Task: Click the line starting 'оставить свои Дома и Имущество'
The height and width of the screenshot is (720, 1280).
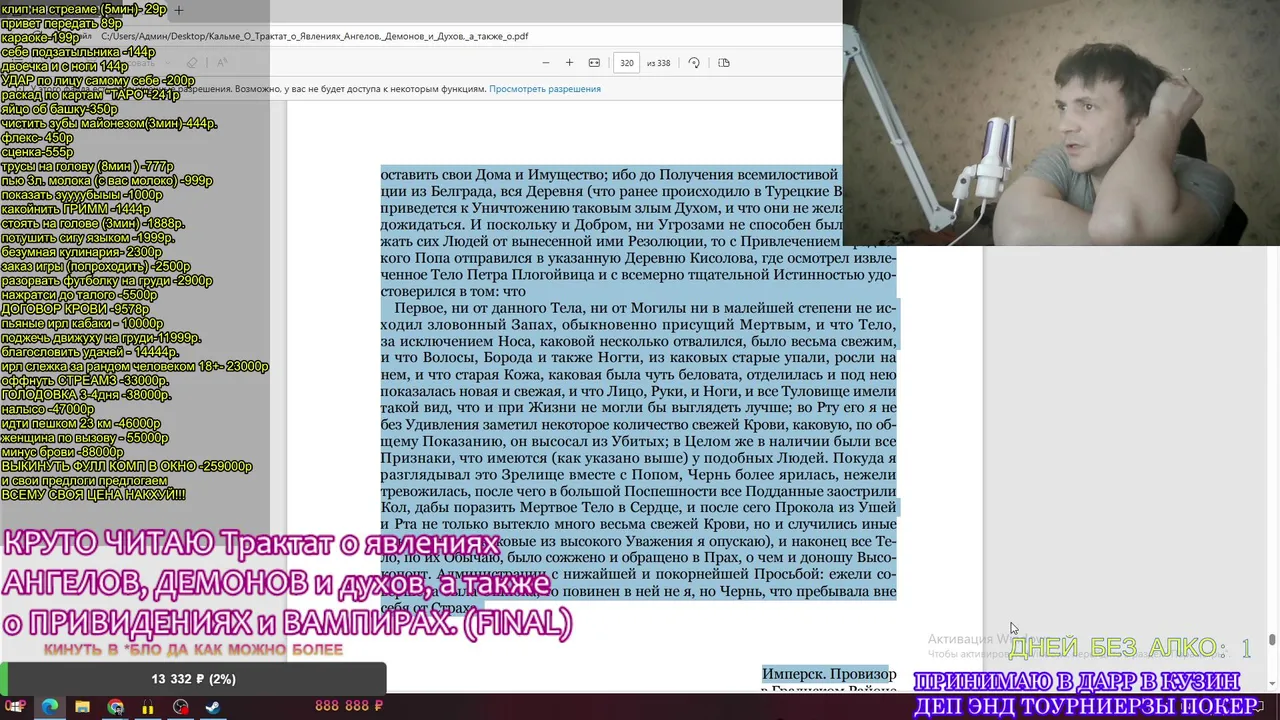Action: click(609, 175)
